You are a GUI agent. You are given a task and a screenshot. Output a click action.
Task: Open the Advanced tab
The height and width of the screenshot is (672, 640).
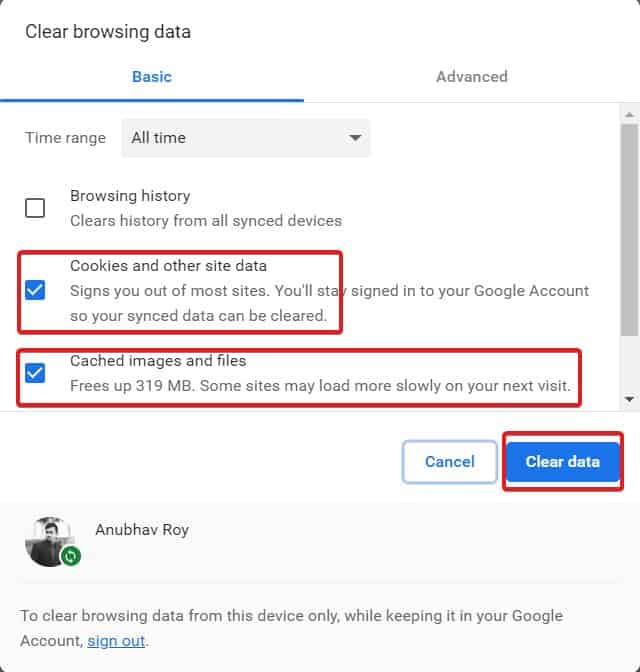pos(471,77)
